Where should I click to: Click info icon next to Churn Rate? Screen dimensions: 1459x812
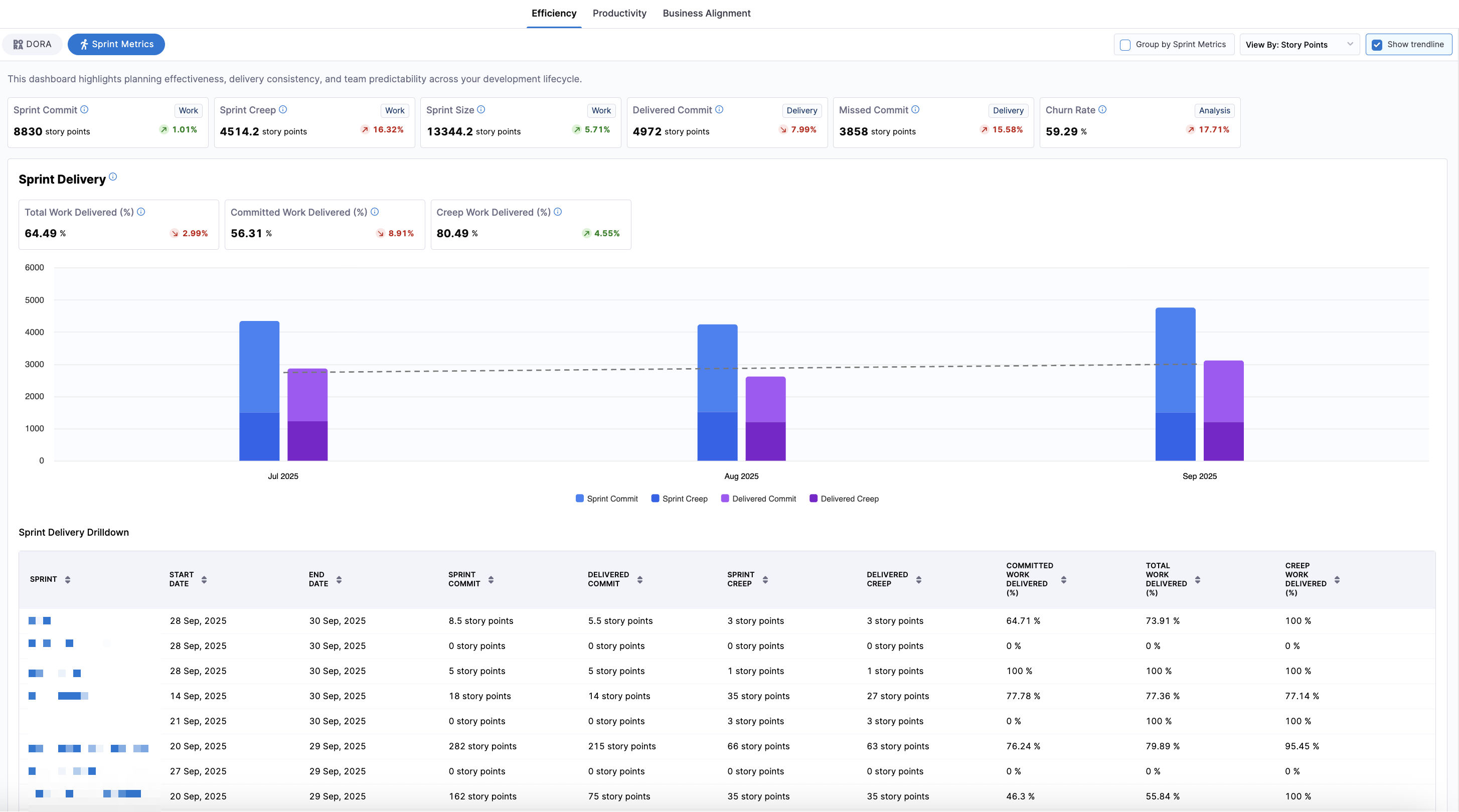tap(1102, 109)
